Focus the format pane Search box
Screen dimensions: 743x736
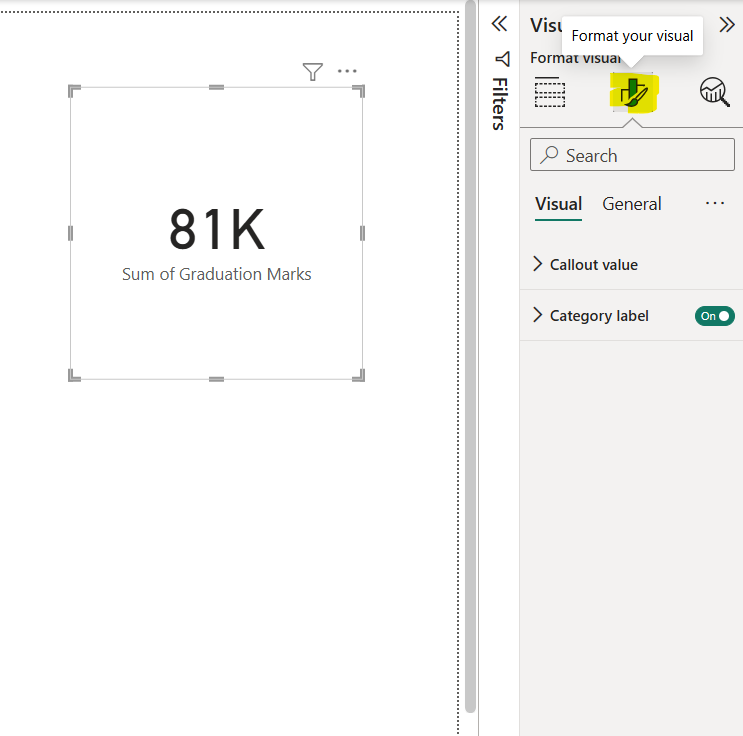point(632,155)
